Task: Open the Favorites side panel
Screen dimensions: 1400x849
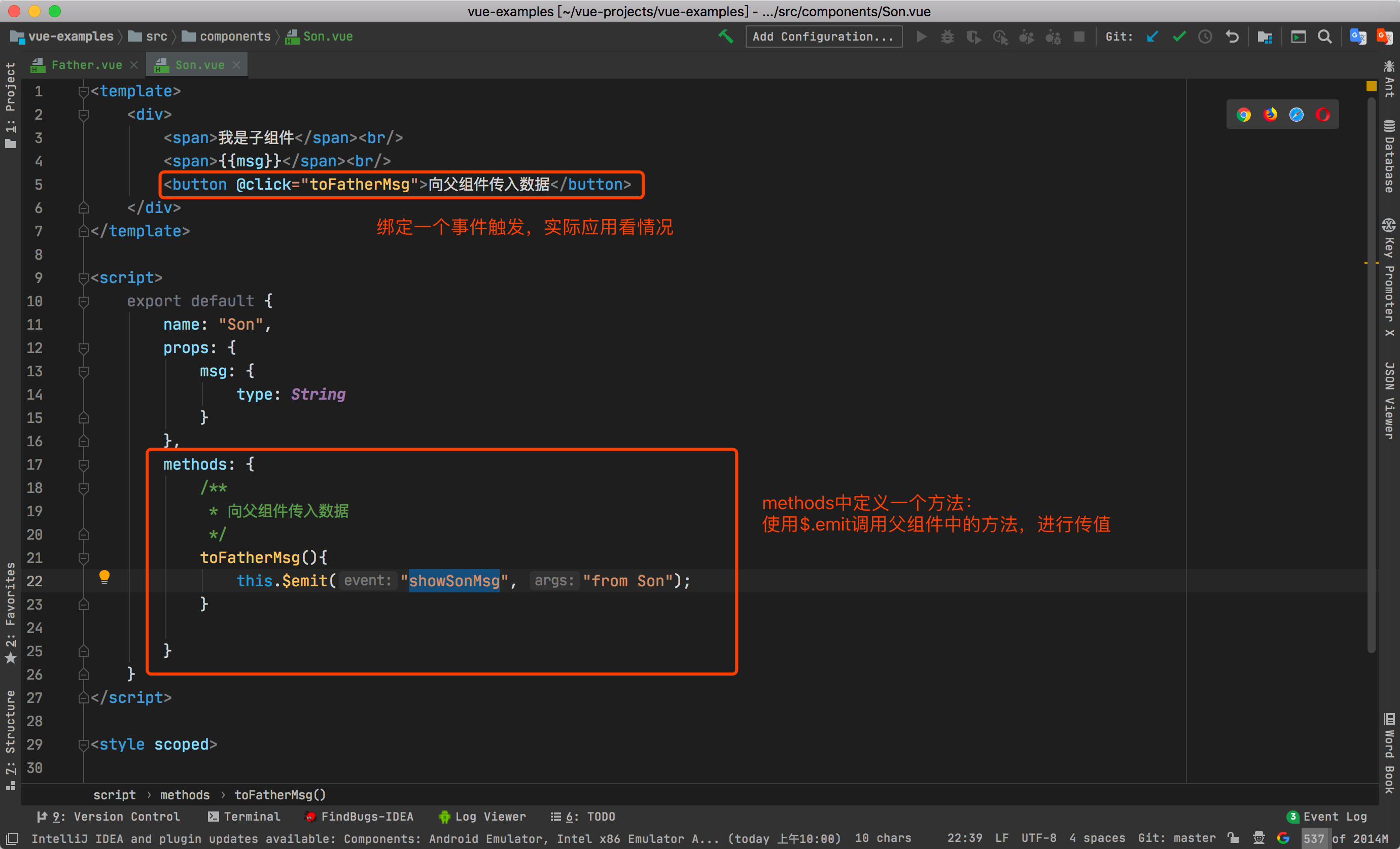Action: click(x=11, y=613)
